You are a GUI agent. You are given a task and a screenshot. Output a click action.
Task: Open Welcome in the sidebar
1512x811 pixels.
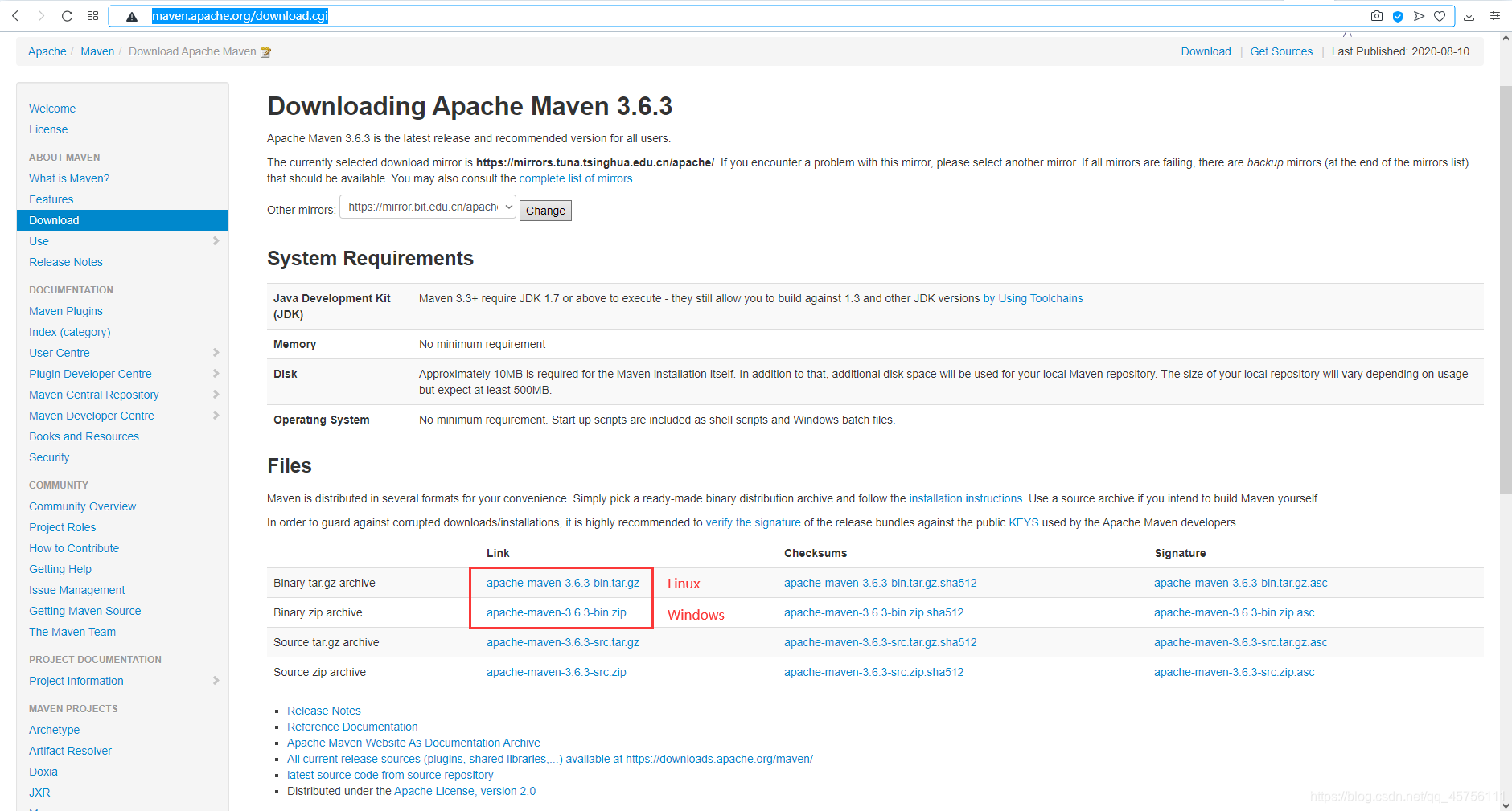[52, 109]
